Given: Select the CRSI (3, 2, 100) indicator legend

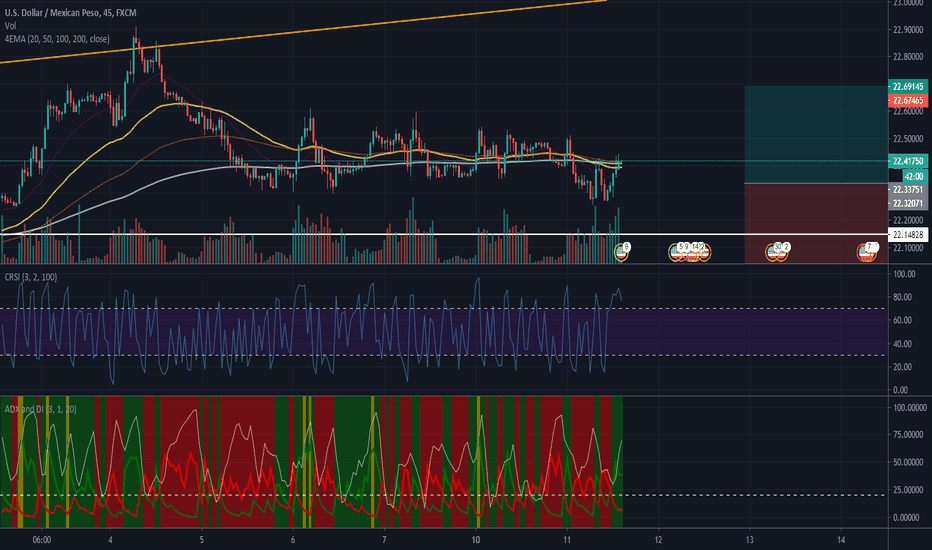Looking at the screenshot, I should click(x=31, y=277).
